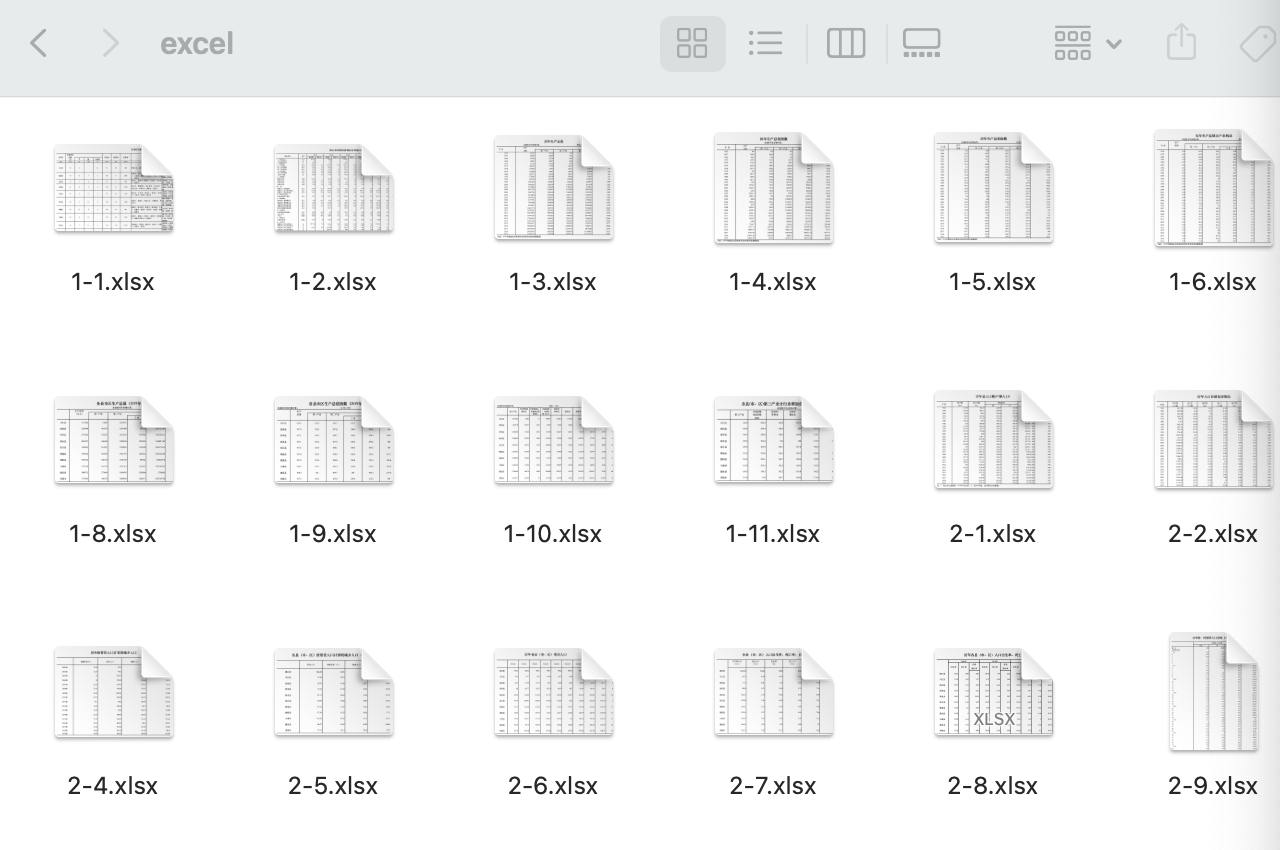This screenshot has width=1280, height=850.
Task: Click the file name 1-10.xlsx
Action: click(553, 534)
